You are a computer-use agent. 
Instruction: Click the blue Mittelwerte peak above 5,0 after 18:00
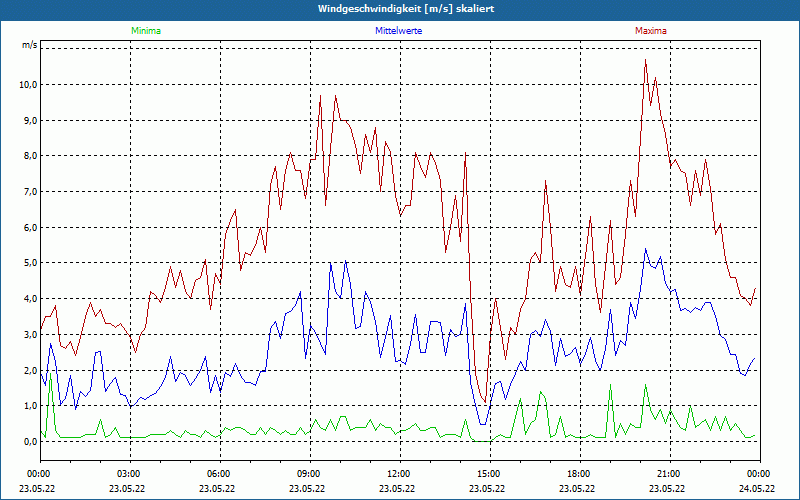coord(645,249)
